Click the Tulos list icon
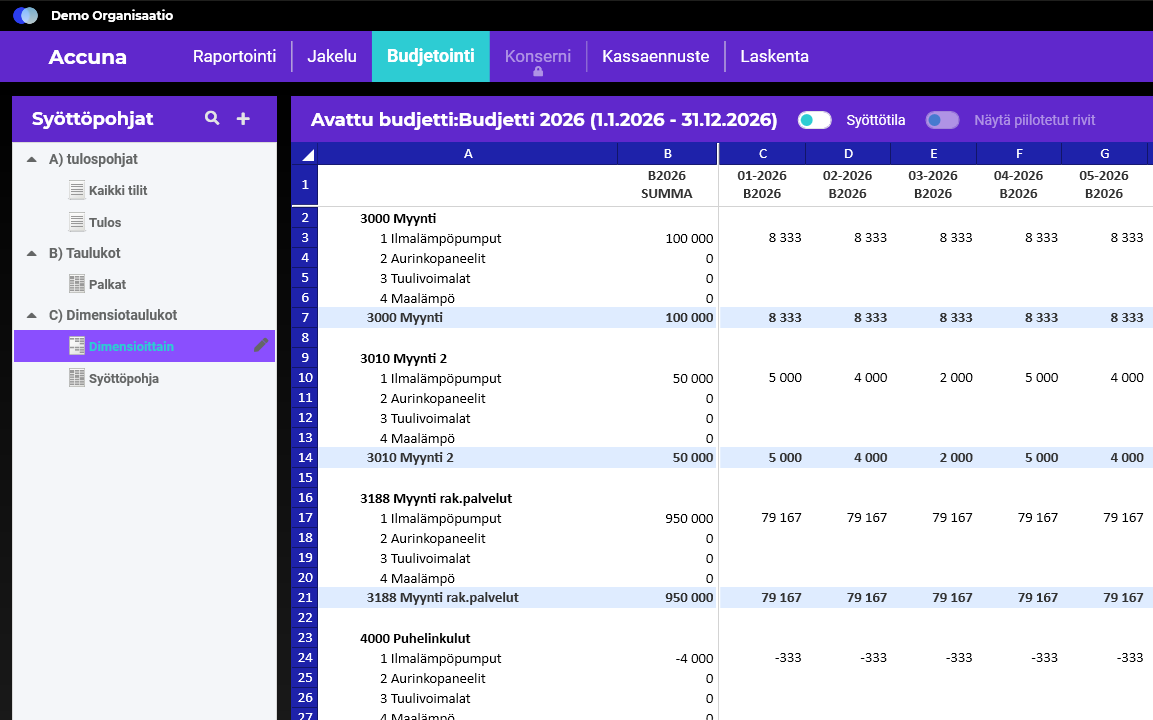1153x720 pixels. (76, 221)
